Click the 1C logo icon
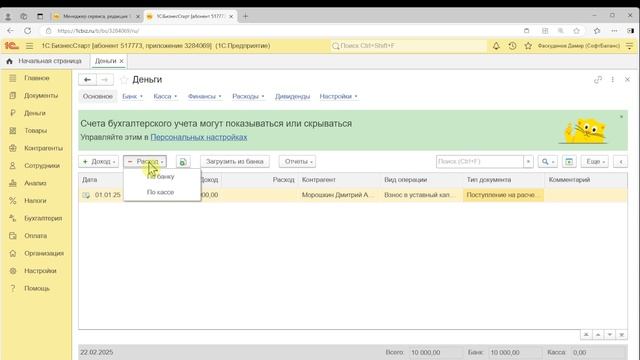 pyautogui.click(x=11, y=46)
